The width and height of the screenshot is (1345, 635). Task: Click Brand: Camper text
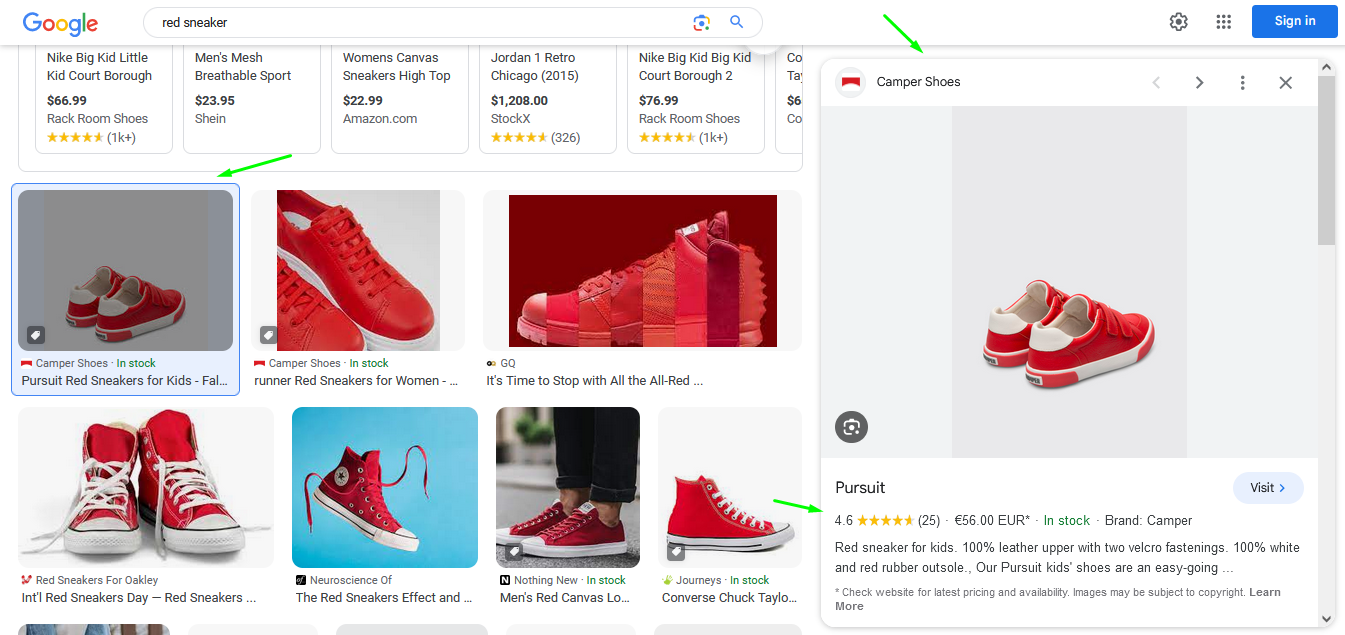1148,520
